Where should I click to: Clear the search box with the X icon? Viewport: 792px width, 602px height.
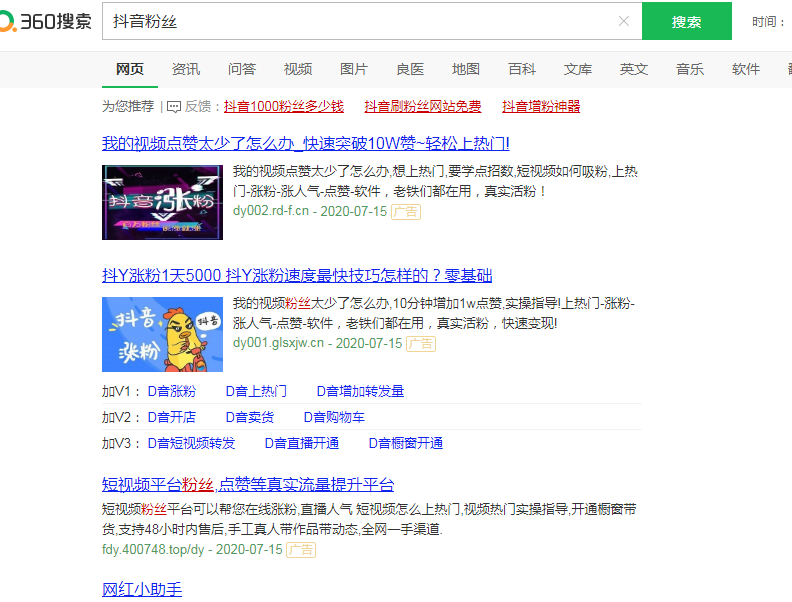pyautogui.click(x=624, y=21)
